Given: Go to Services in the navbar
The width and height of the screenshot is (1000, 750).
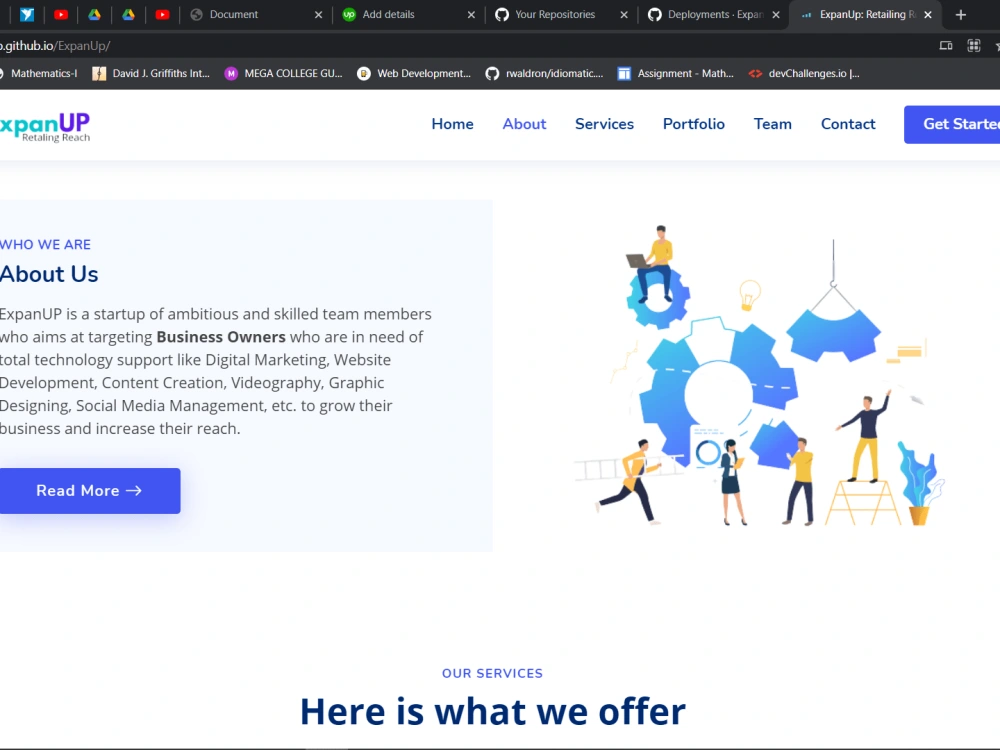Looking at the screenshot, I should 604,124.
